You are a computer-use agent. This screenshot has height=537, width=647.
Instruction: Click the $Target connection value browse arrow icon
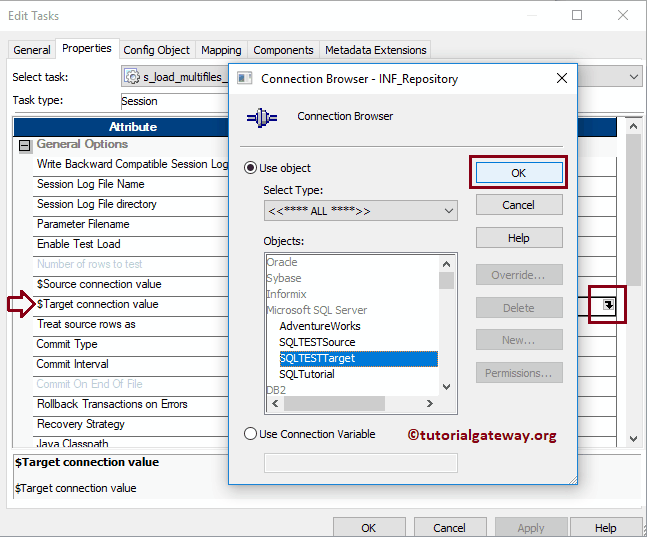coord(609,305)
